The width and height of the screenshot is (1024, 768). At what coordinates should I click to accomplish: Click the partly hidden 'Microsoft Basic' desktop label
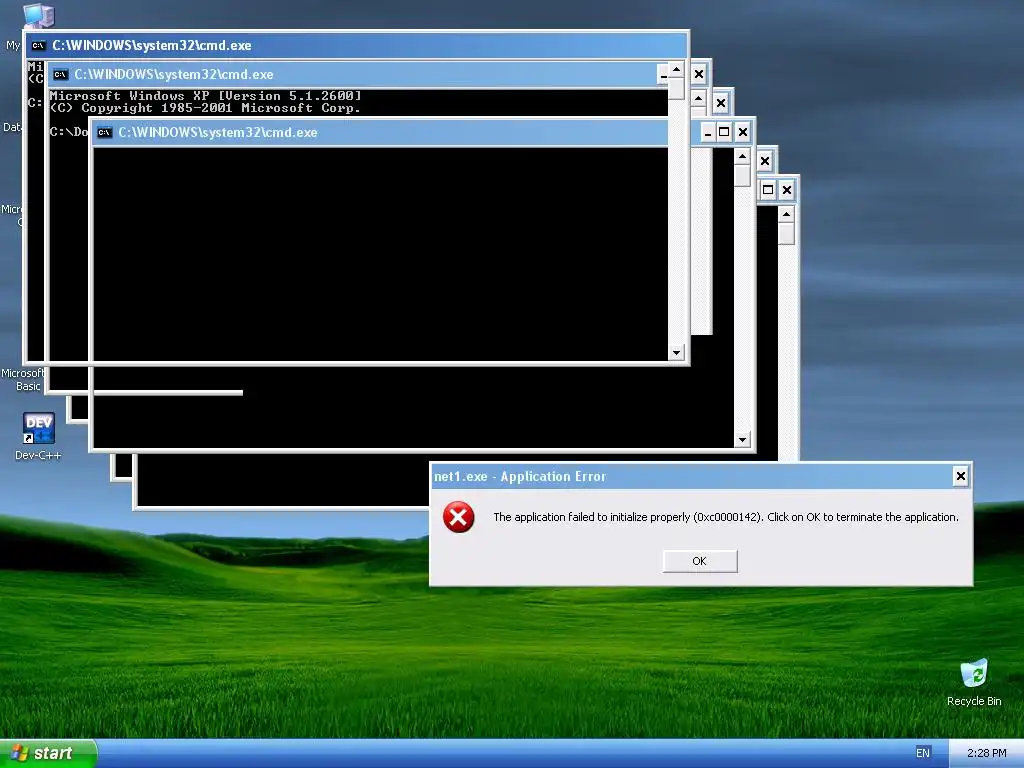(x=22, y=379)
